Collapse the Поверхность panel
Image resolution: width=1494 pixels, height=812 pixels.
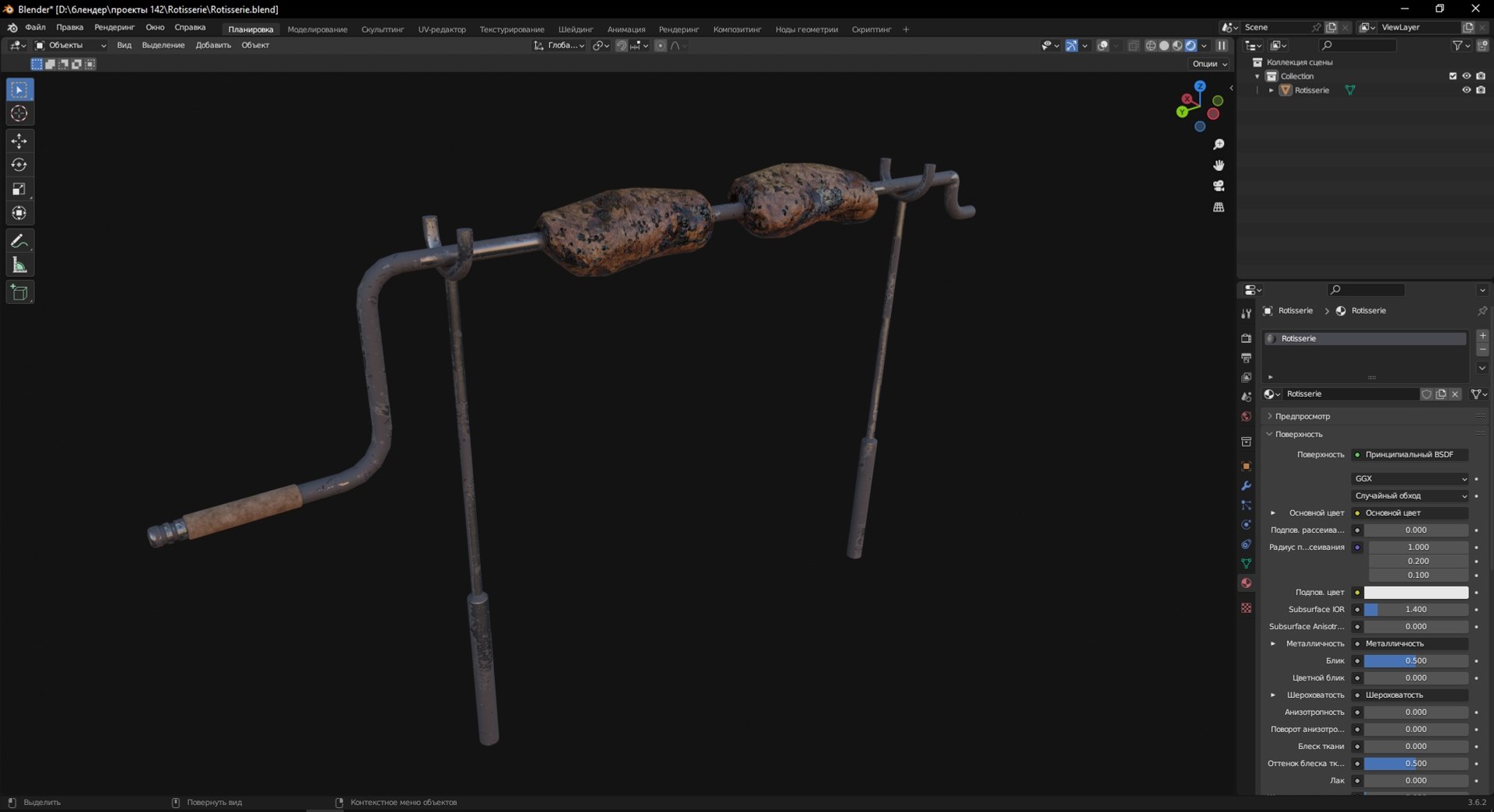[1299, 435]
